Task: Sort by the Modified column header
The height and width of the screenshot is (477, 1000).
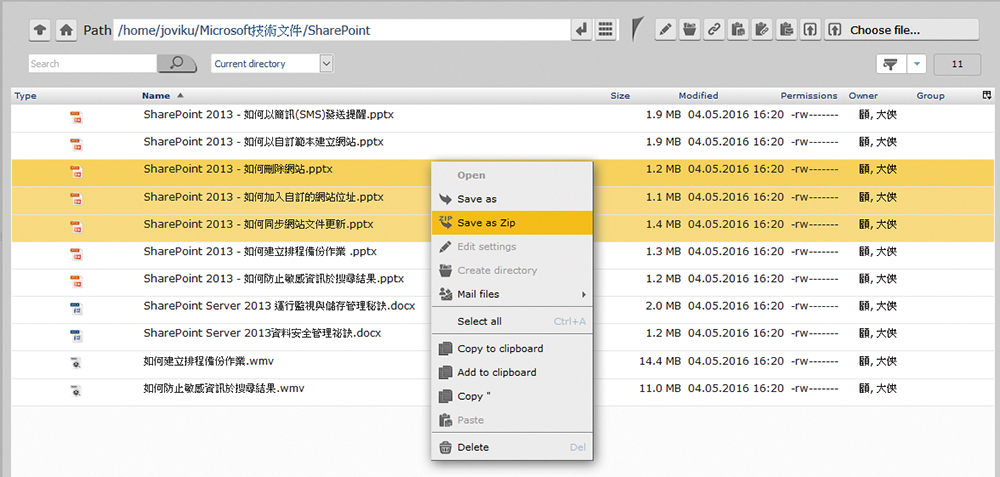Action: [698, 96]
